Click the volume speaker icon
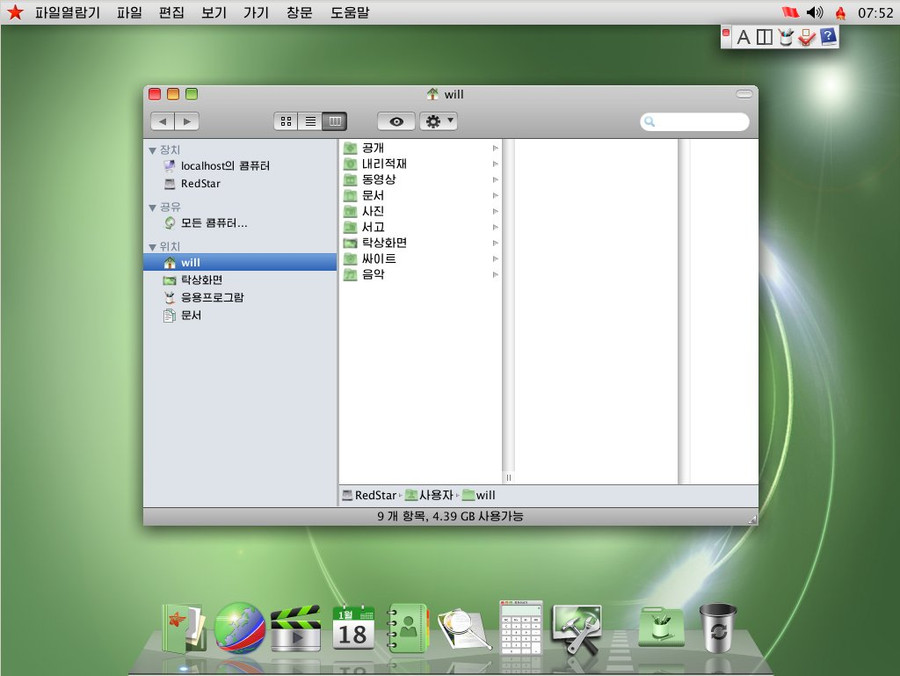 (814, 12)
